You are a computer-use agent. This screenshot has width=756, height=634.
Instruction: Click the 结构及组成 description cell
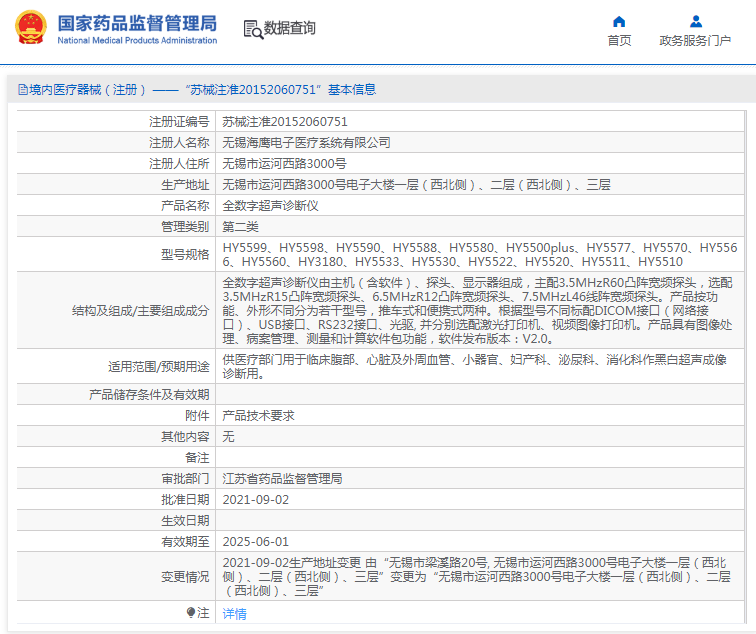coord(480,310)
